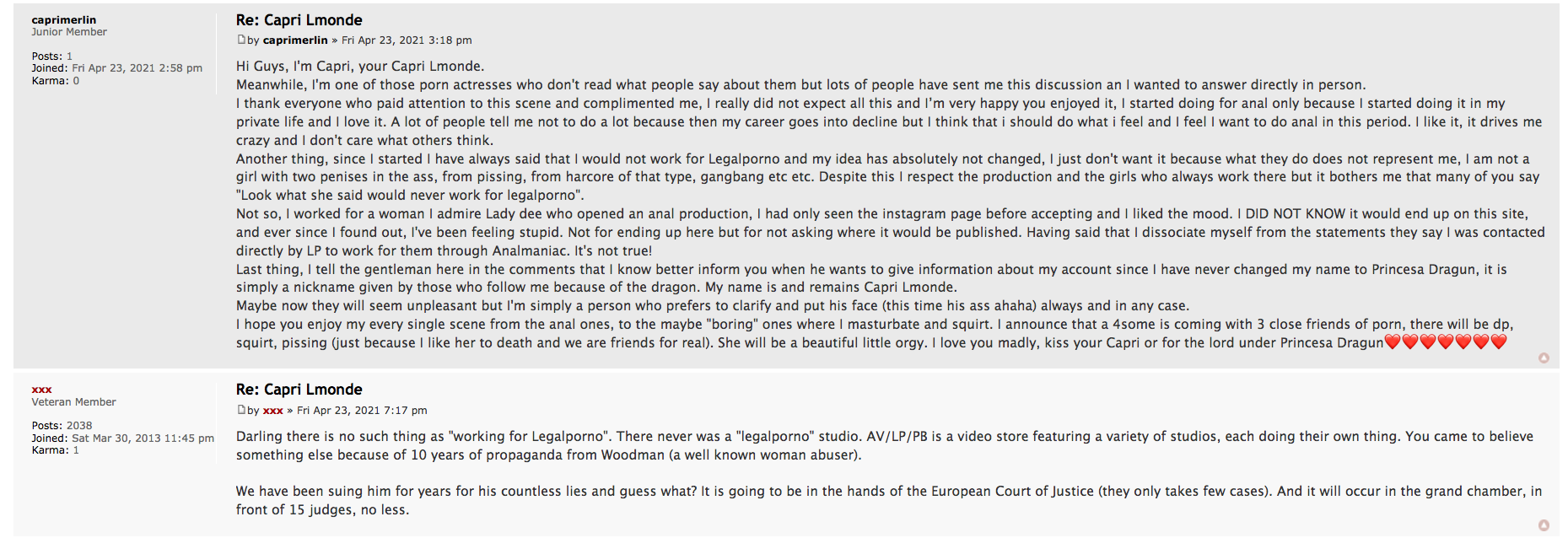The height and width of the screenshot is (538, 1568).
Task: Click caprimerlin in the first post byline
Action: point(295,40)
